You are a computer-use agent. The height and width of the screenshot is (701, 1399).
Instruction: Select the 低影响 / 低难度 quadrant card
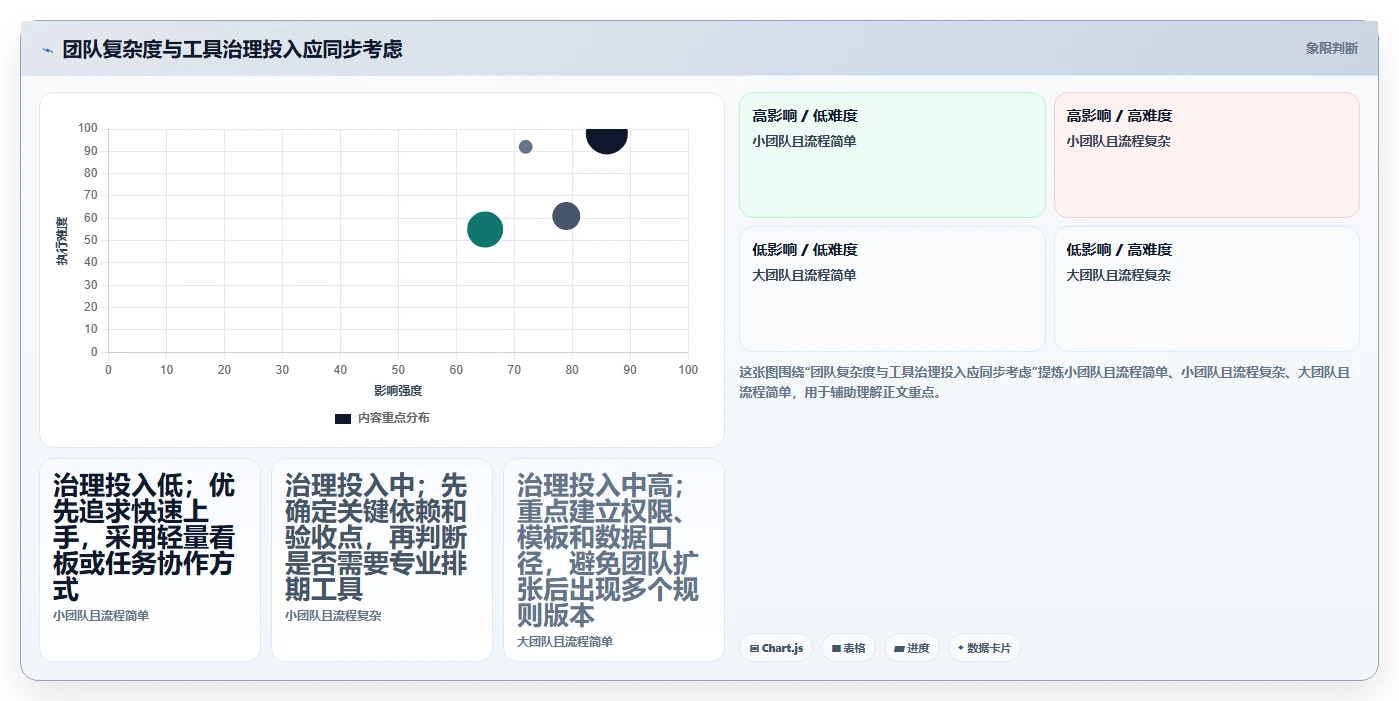tap(892, 289)
